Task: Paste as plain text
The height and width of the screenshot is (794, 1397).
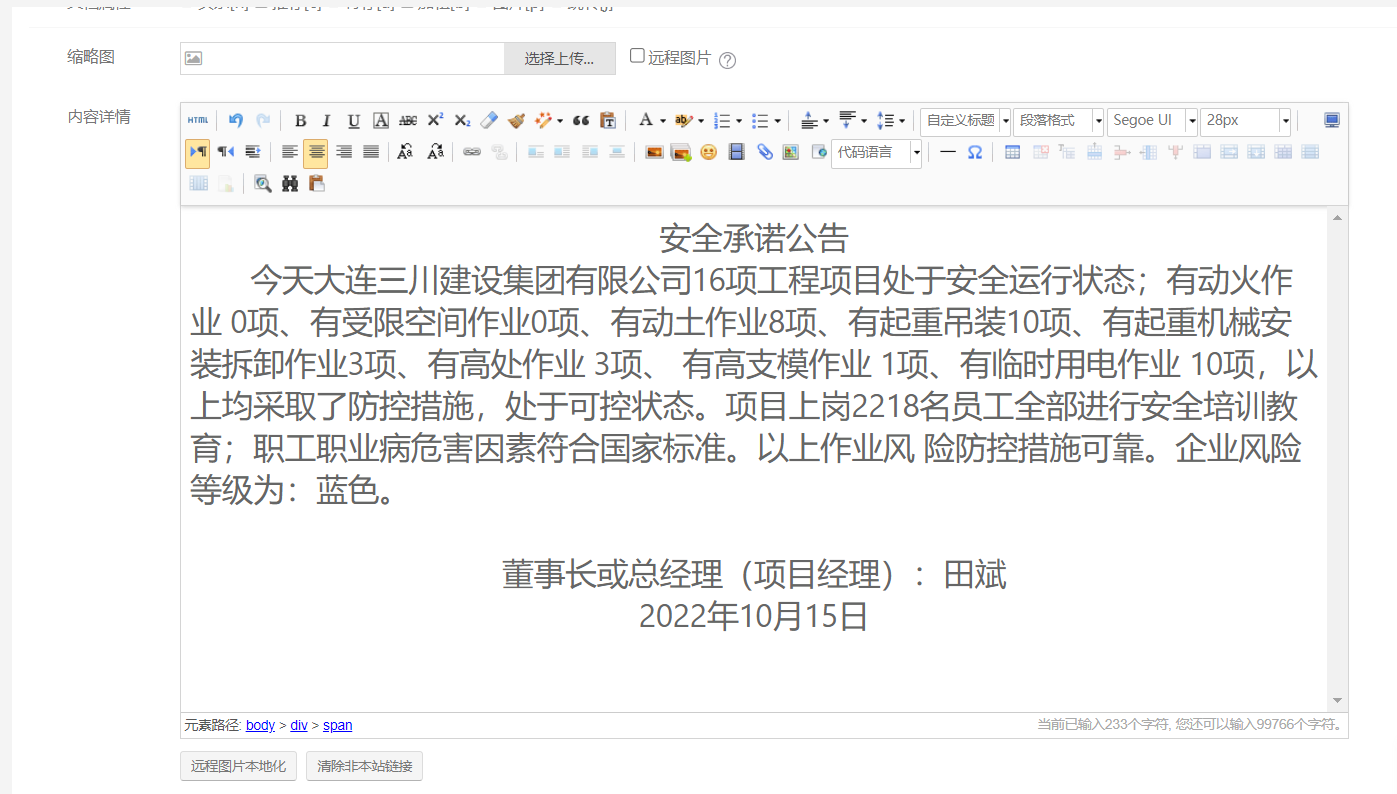Action: [x=608, y=120]
